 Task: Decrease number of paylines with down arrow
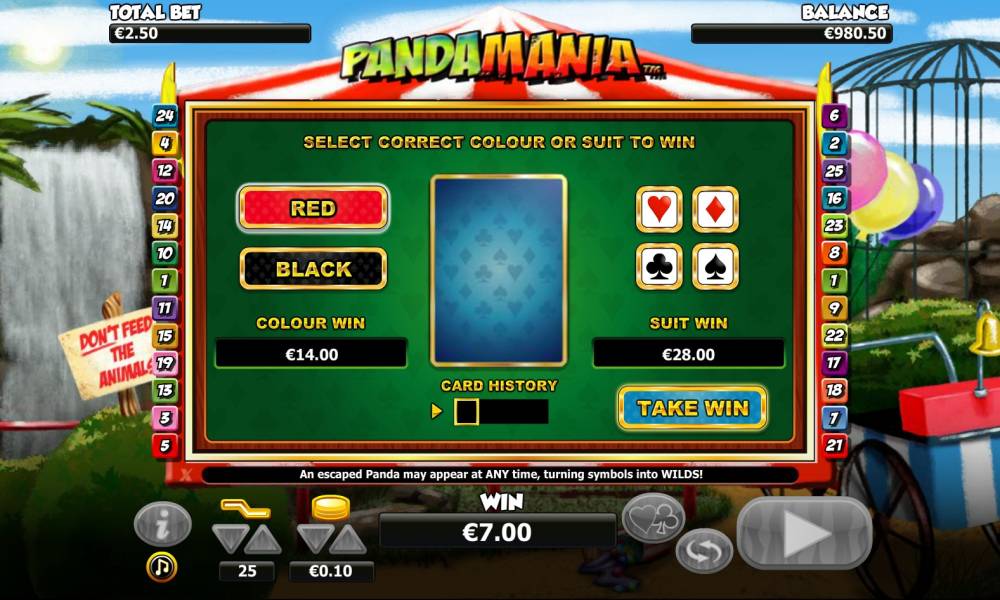tap(230, 539)
